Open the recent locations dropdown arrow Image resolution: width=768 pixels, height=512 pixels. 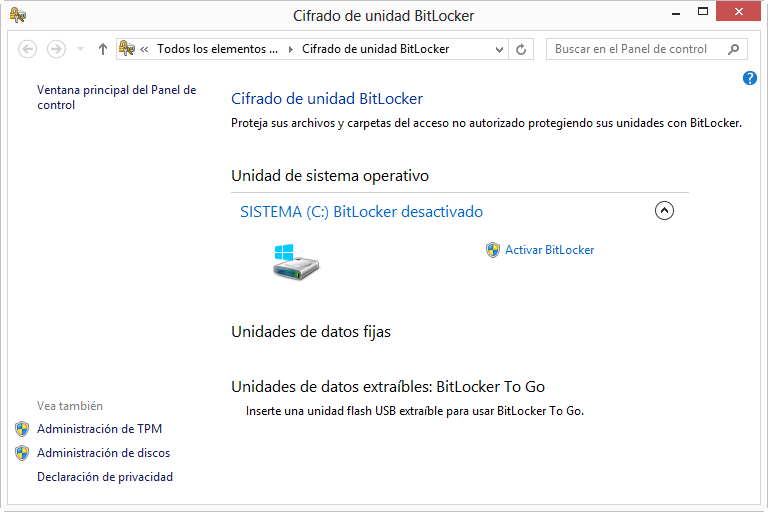click(x=80, y=49)
